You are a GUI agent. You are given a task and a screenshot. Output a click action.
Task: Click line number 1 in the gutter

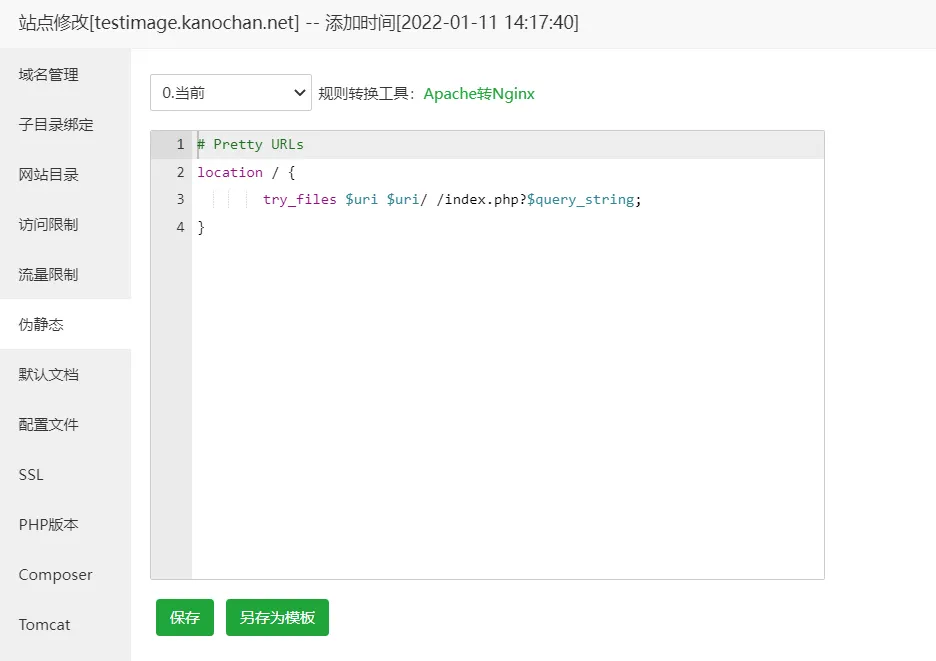coord(180,145)
